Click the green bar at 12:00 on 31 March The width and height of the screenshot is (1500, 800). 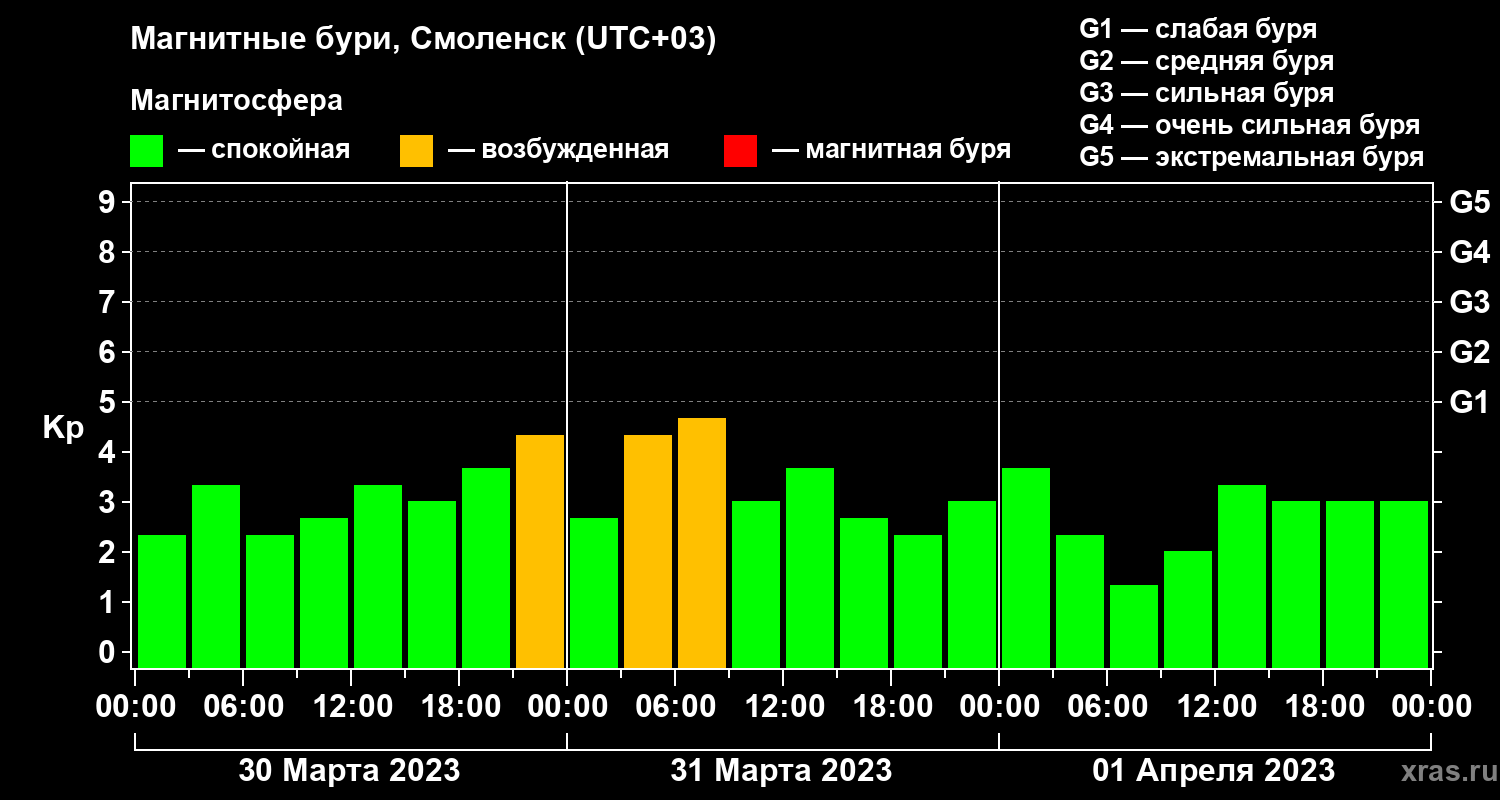tap(810, 568)
